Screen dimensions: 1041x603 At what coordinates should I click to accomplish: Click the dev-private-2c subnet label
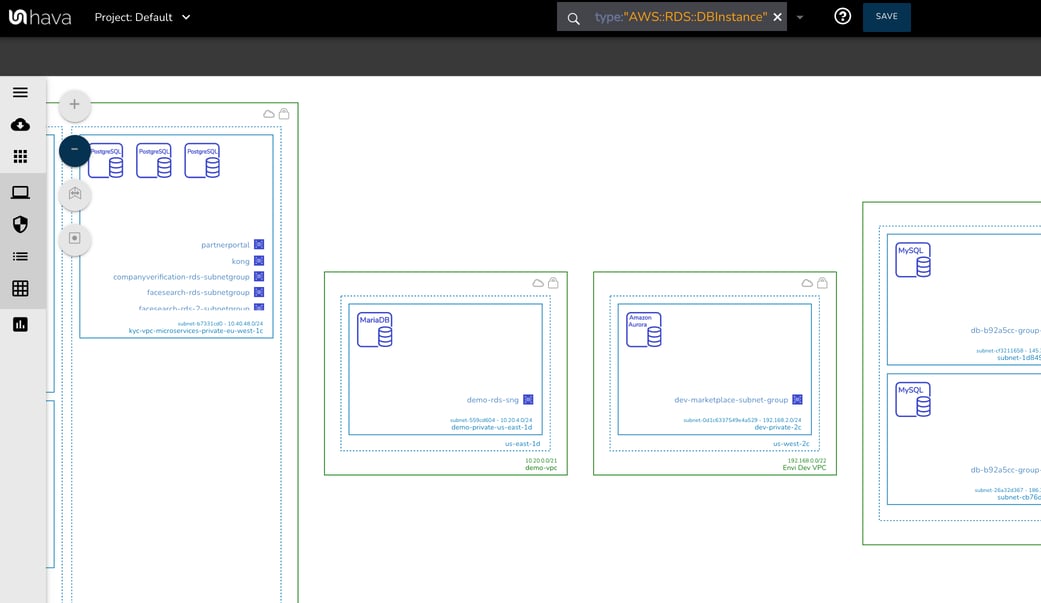(x=777, y=427)
